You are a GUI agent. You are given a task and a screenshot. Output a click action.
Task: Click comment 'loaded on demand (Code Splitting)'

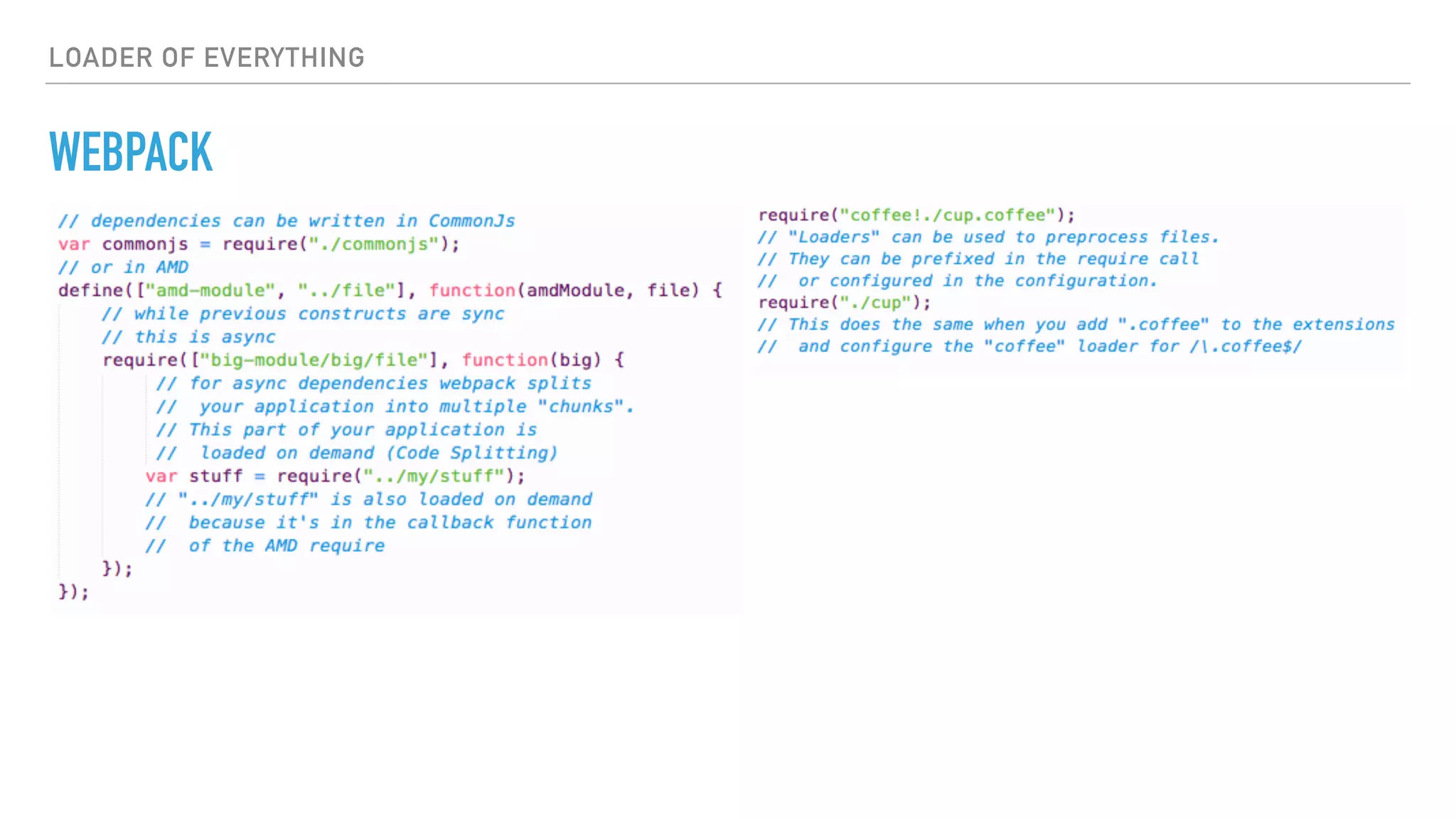click(x=357, y=454)
